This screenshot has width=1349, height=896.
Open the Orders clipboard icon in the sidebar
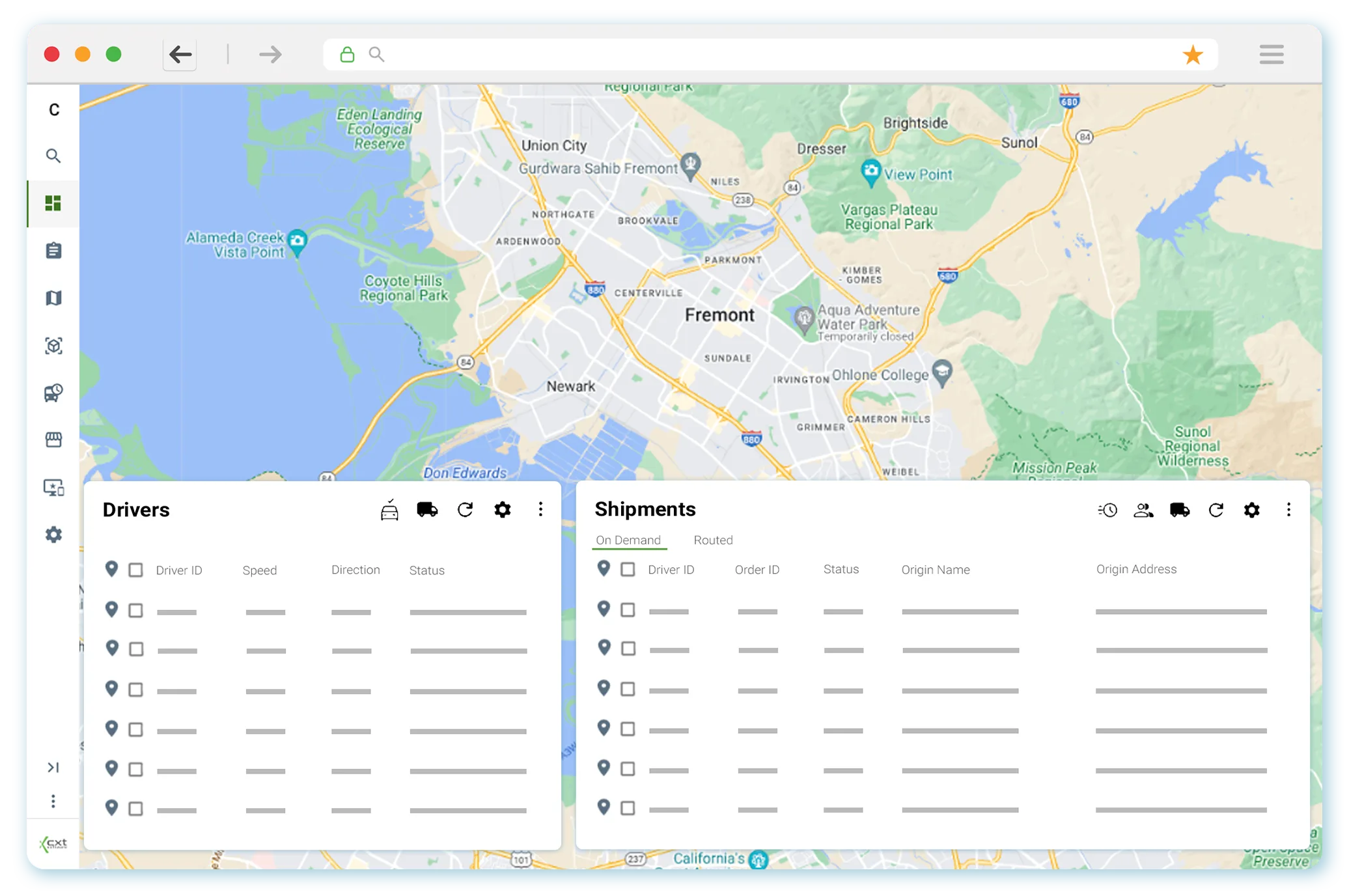pyautogui.click(x=53, y=250)
